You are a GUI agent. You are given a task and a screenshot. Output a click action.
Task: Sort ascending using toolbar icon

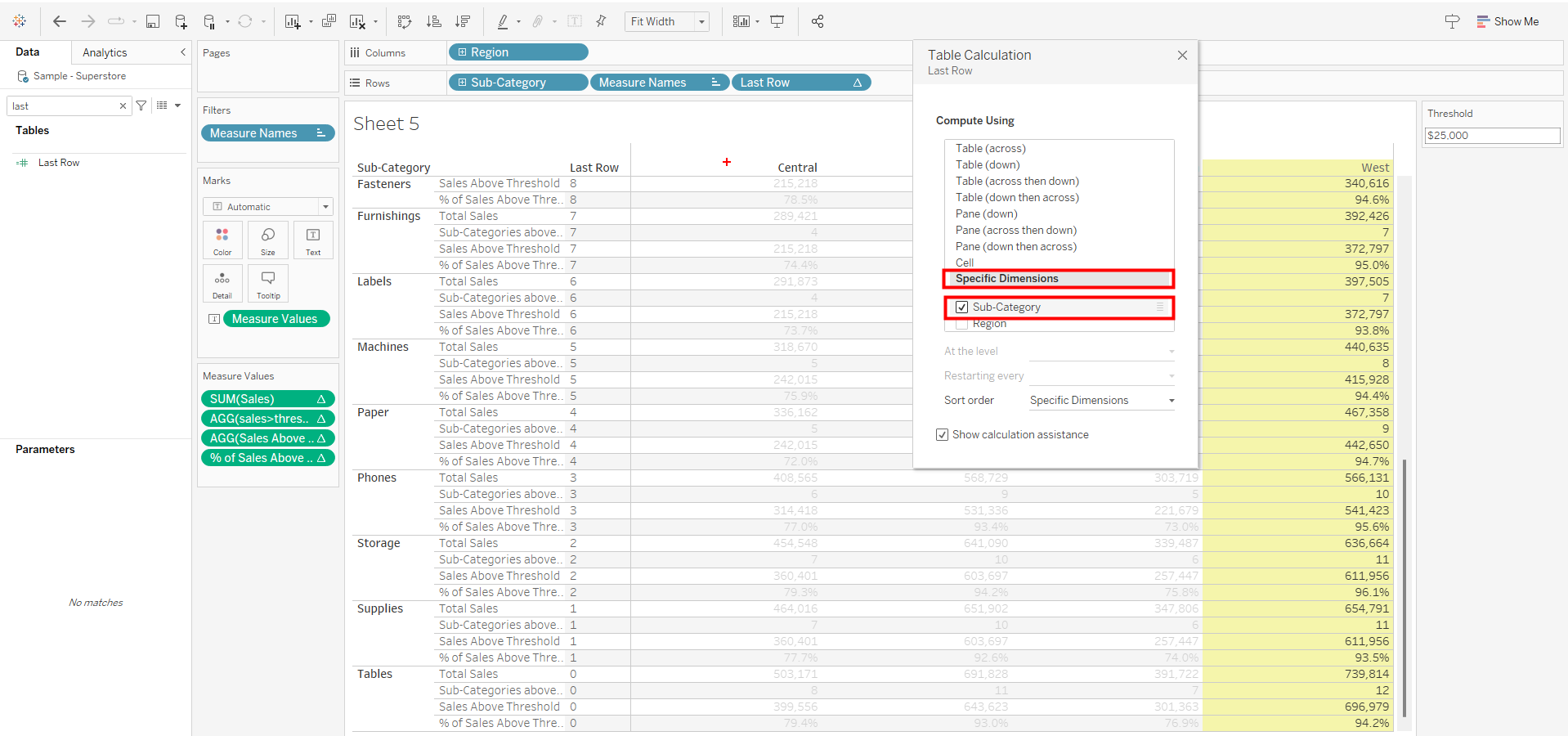coord(433,21)
